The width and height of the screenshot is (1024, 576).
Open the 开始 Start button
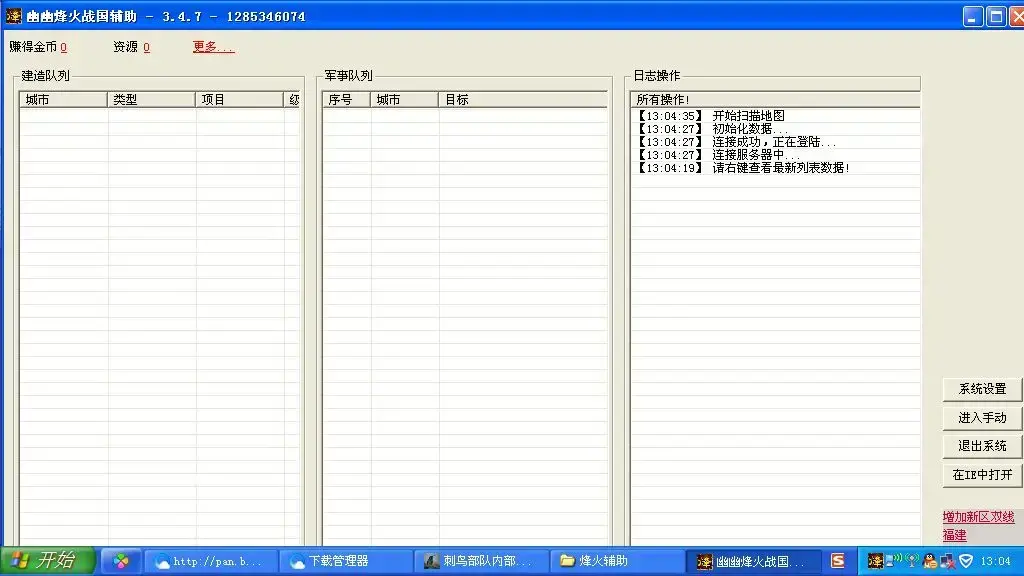pyautogui.click(x=48, y=560)
